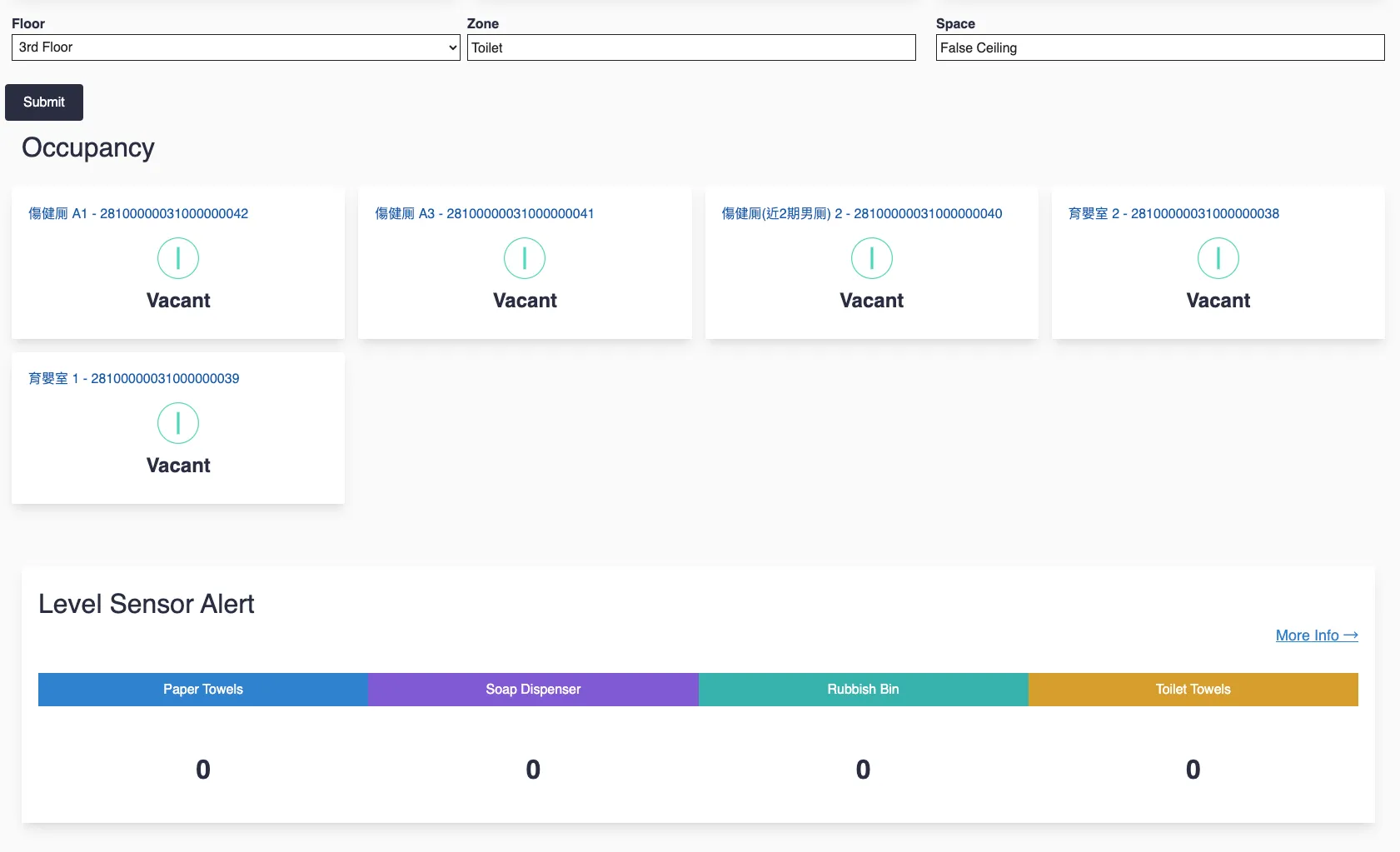Viewport: 1400px width, 852px height.
Task: Click vacant status icon on 傷健厠 A1 card
Action: [178, 258]
